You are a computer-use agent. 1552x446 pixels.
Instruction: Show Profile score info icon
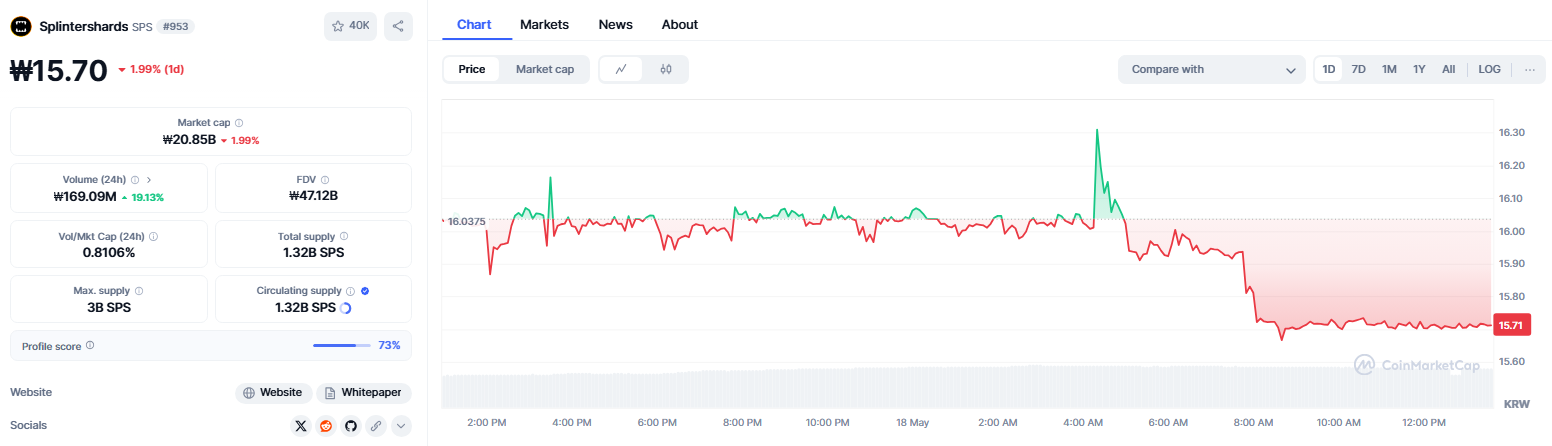point(90,345)
